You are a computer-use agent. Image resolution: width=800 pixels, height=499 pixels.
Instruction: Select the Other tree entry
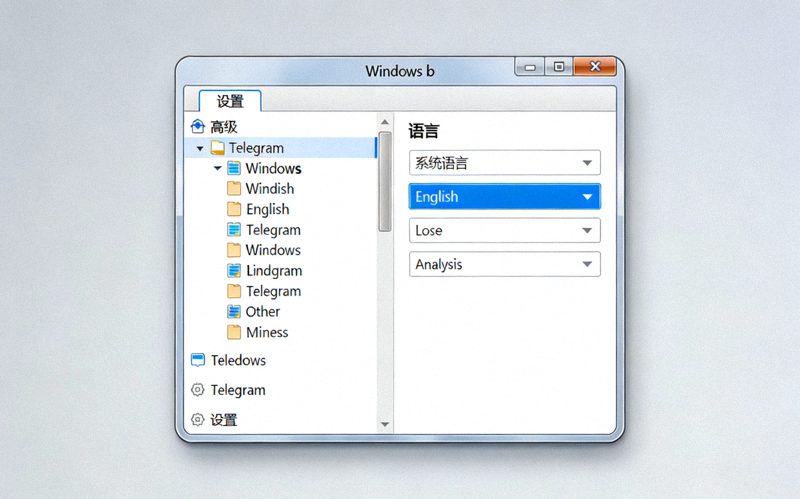coord(263,311)
